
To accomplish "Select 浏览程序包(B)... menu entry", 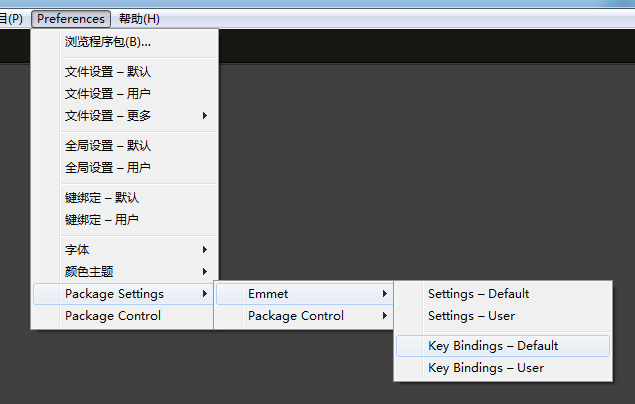I will click(x=108, y=42).
